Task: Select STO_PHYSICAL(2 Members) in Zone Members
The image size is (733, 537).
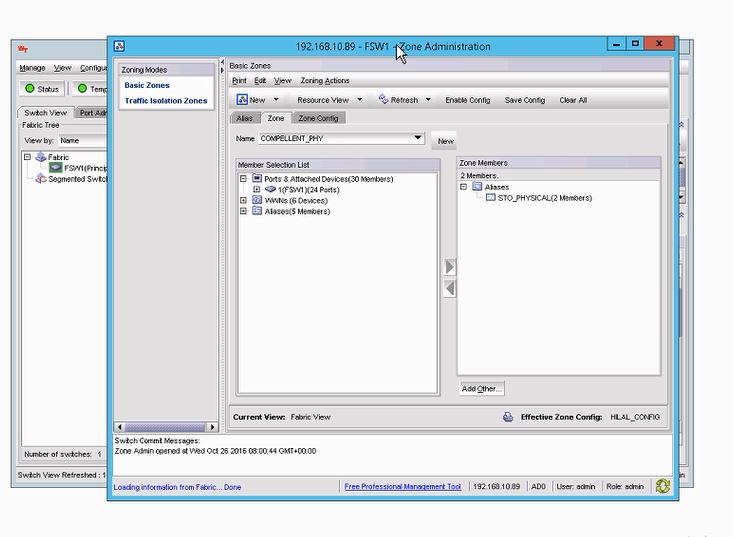Action: 545,198
